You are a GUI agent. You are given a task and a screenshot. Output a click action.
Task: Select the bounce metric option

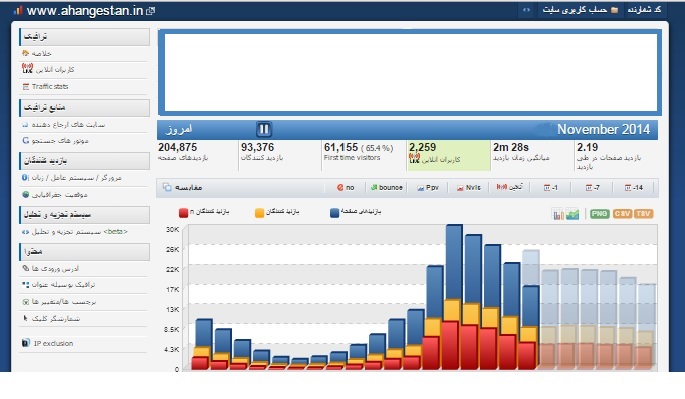click(387, 187)
